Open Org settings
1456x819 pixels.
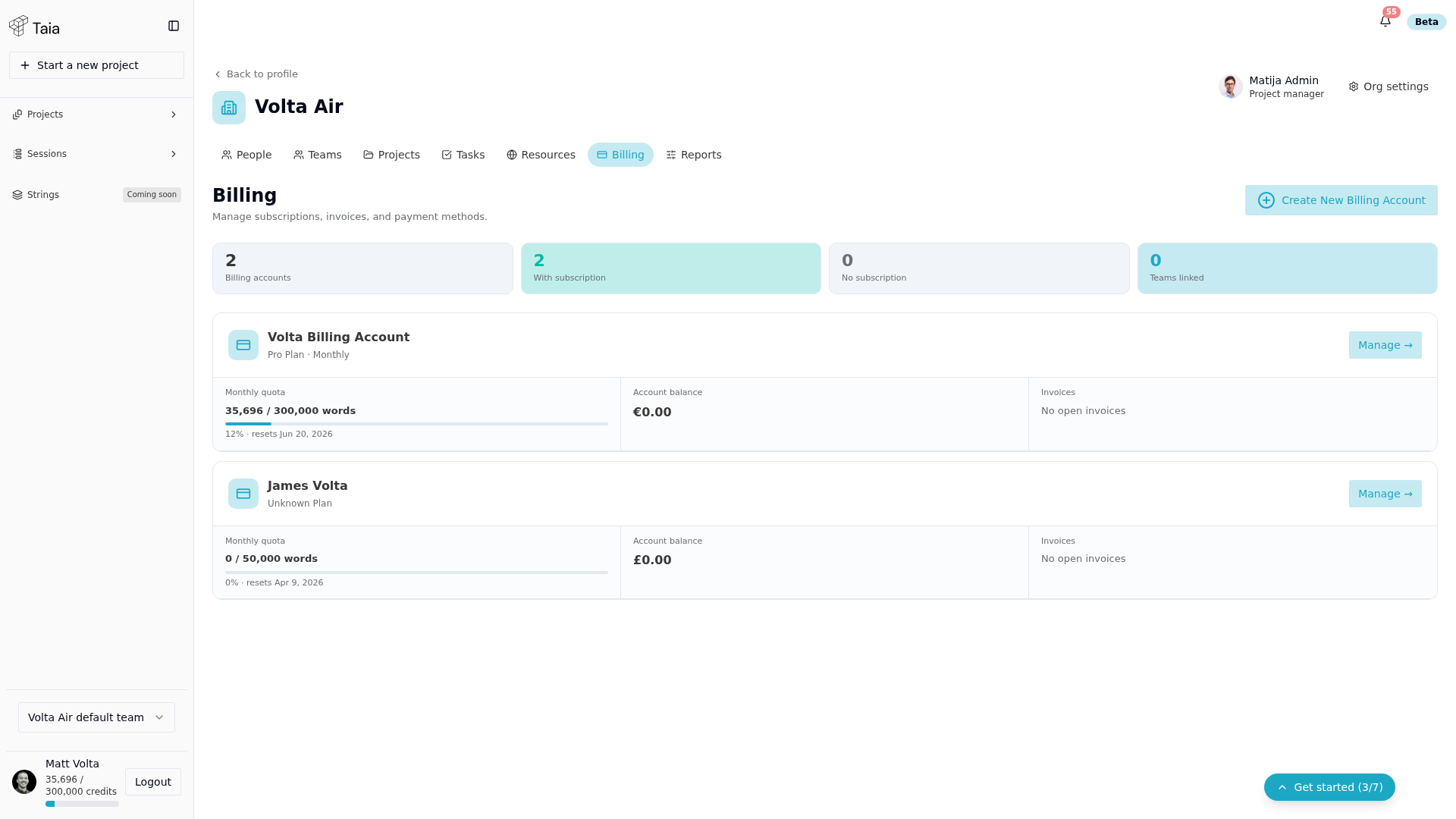tap(1389, 86)
